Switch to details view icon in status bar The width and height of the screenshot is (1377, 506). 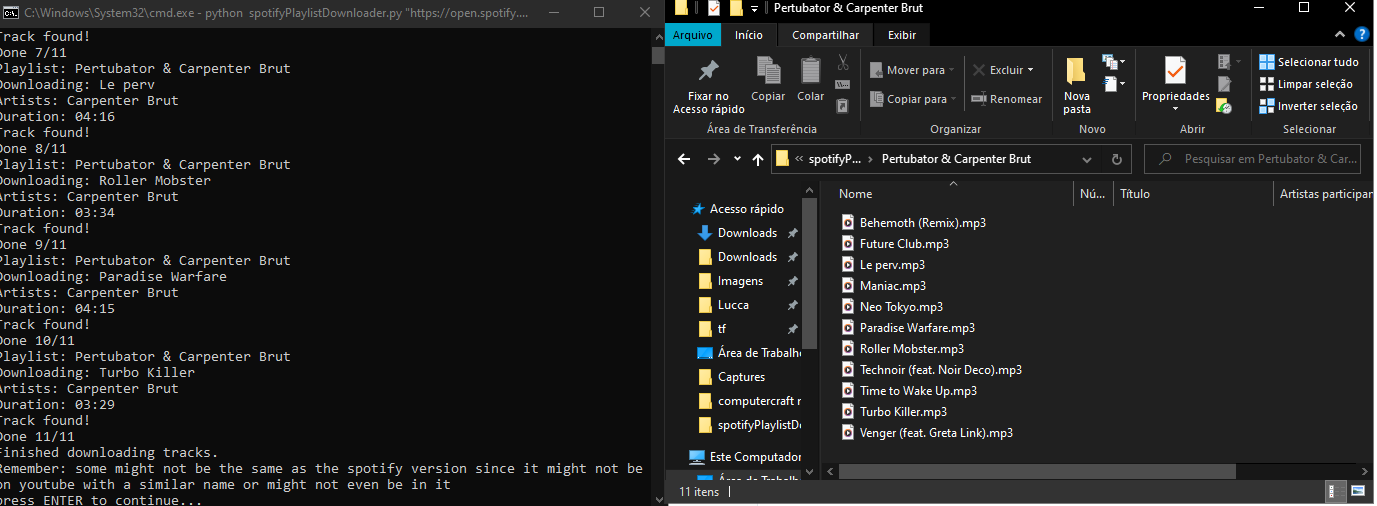tap(1337, 491)
